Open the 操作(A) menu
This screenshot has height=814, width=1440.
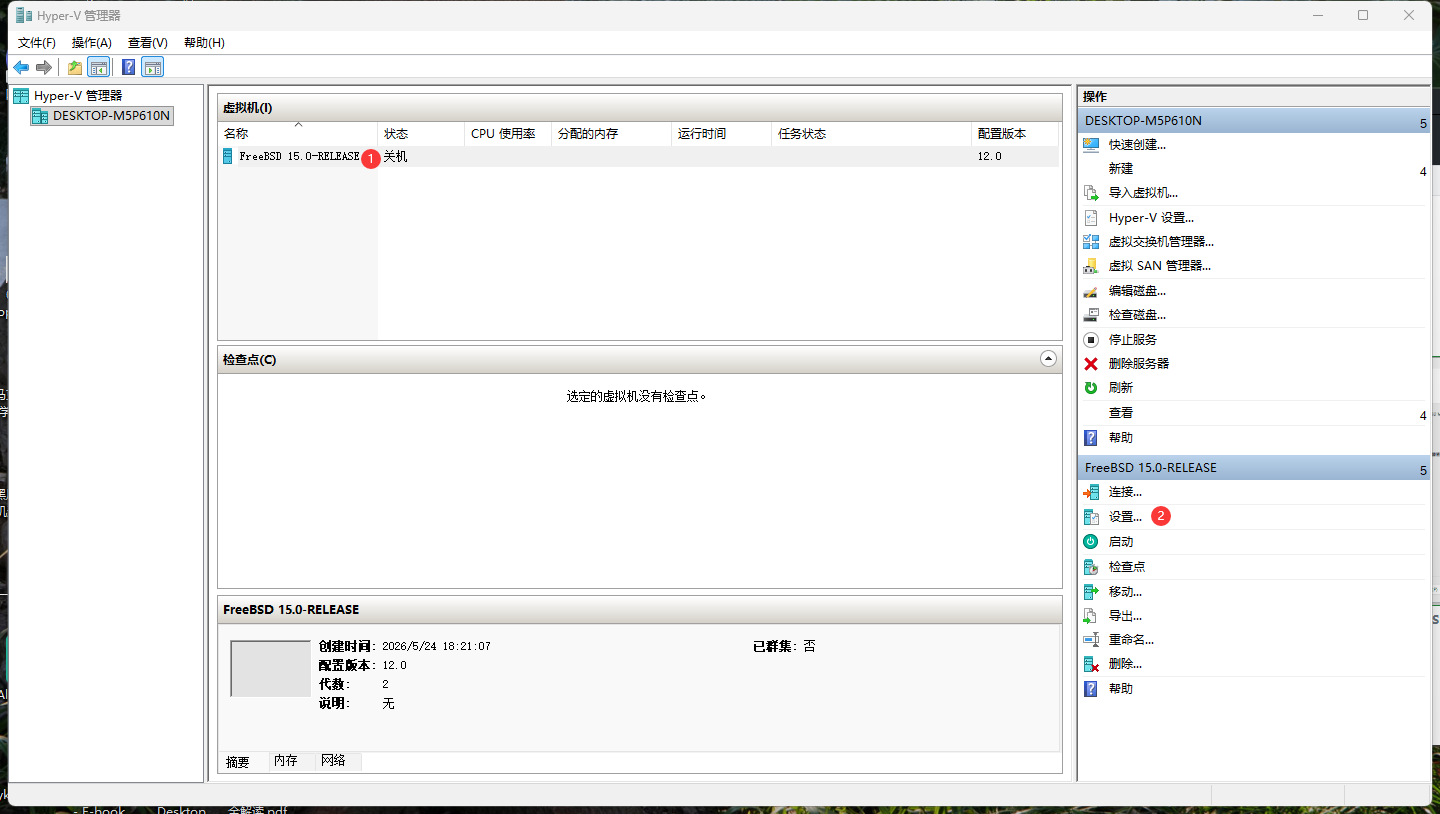(x=92, y=43)
